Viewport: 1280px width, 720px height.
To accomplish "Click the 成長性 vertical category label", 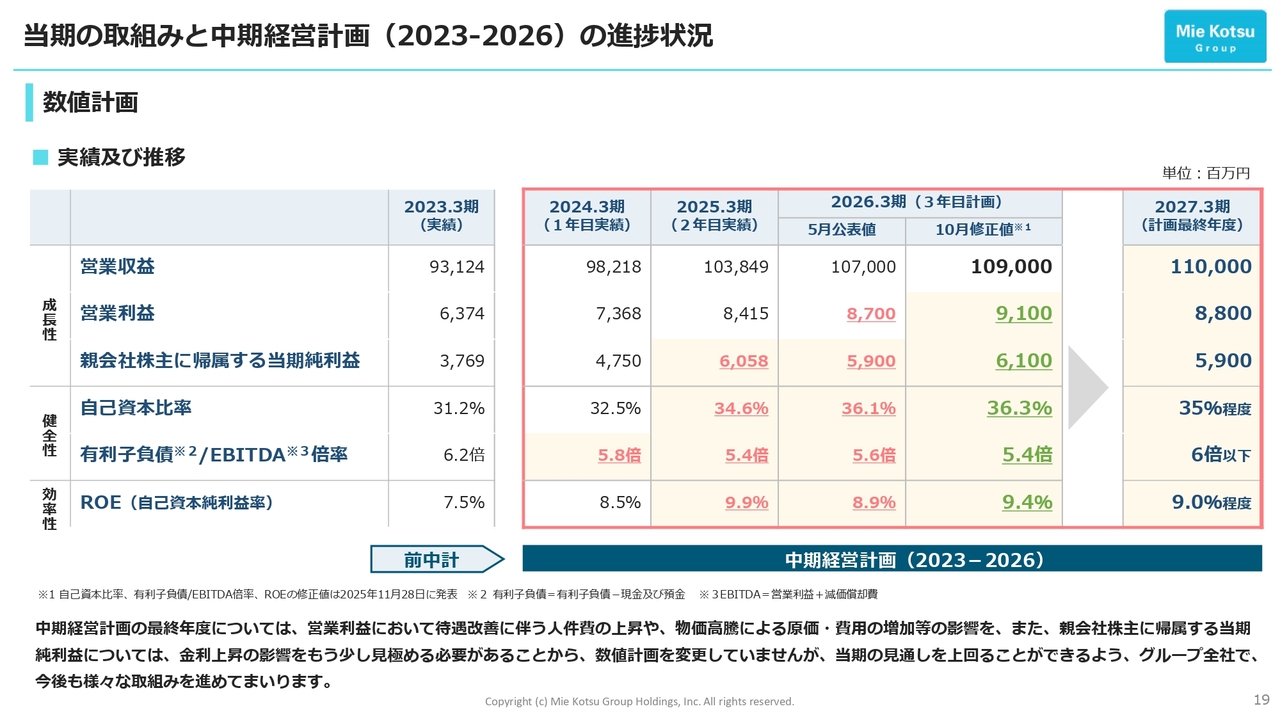I will pos(49,319).
